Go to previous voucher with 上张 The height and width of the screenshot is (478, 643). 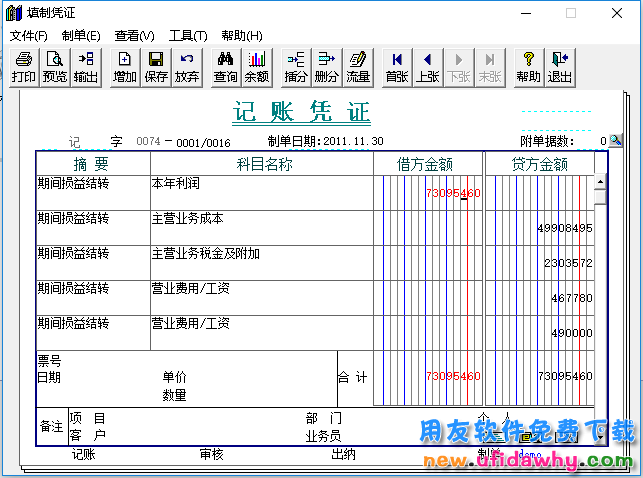[x=427, y=67]
